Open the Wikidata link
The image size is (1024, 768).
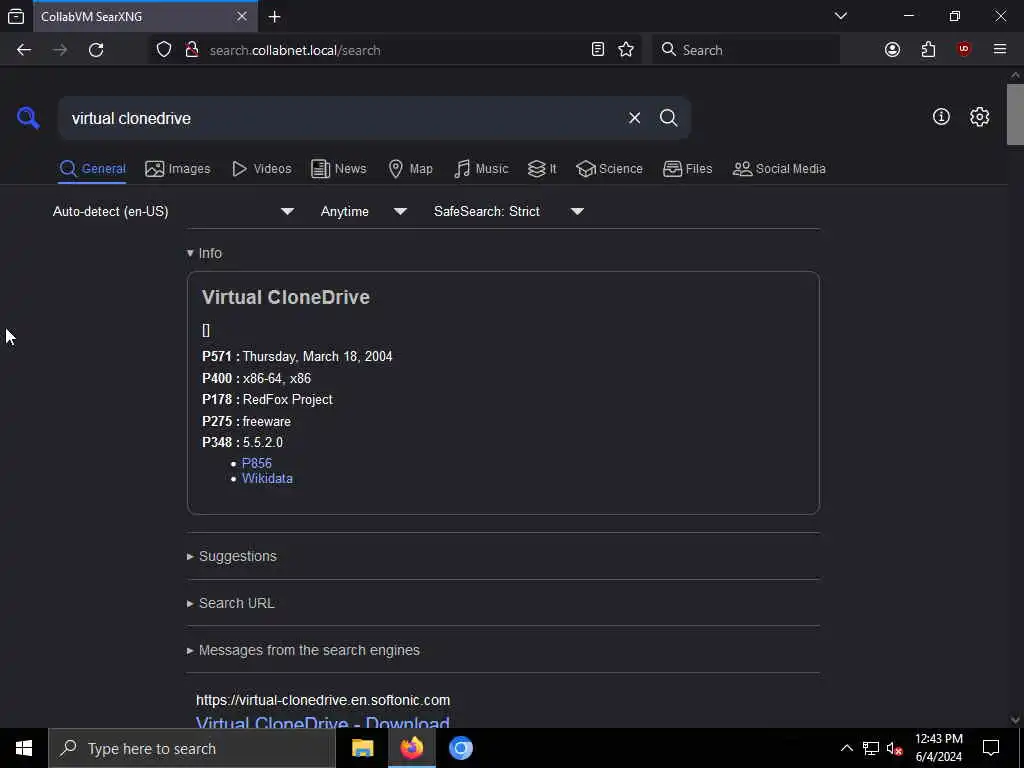[267, 479]
